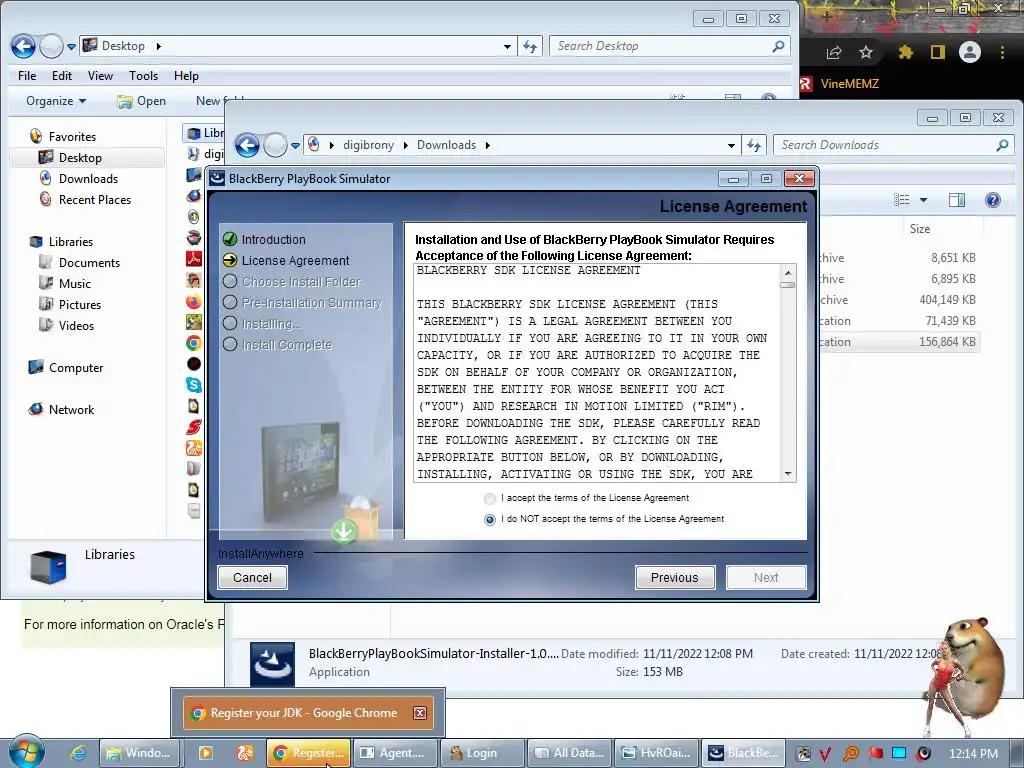
Task: Click the Chrome bookmark star icon
Action: point(866,52)
